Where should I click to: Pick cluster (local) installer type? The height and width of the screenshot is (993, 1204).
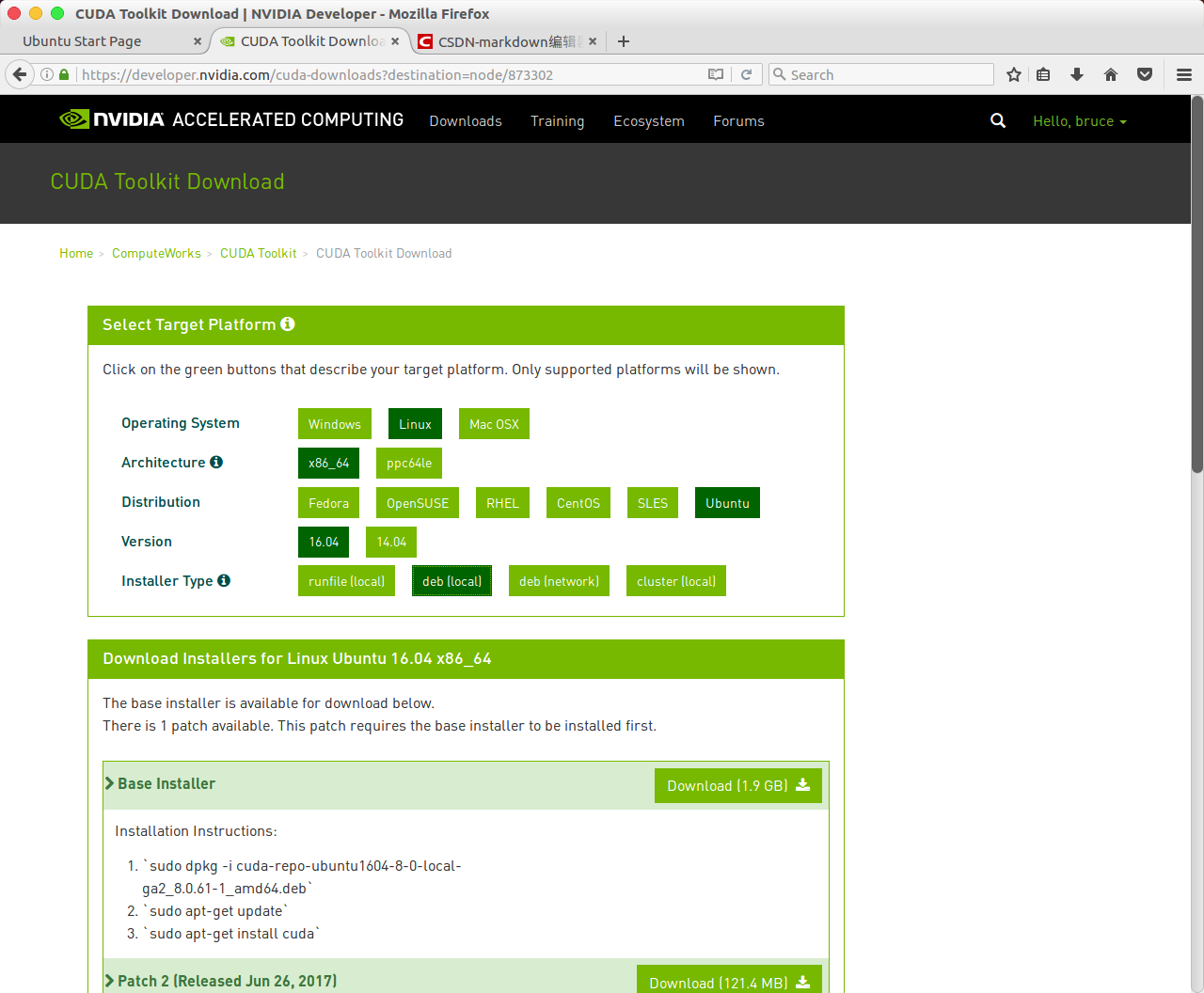pyautogui.click(x=675, y=581)
